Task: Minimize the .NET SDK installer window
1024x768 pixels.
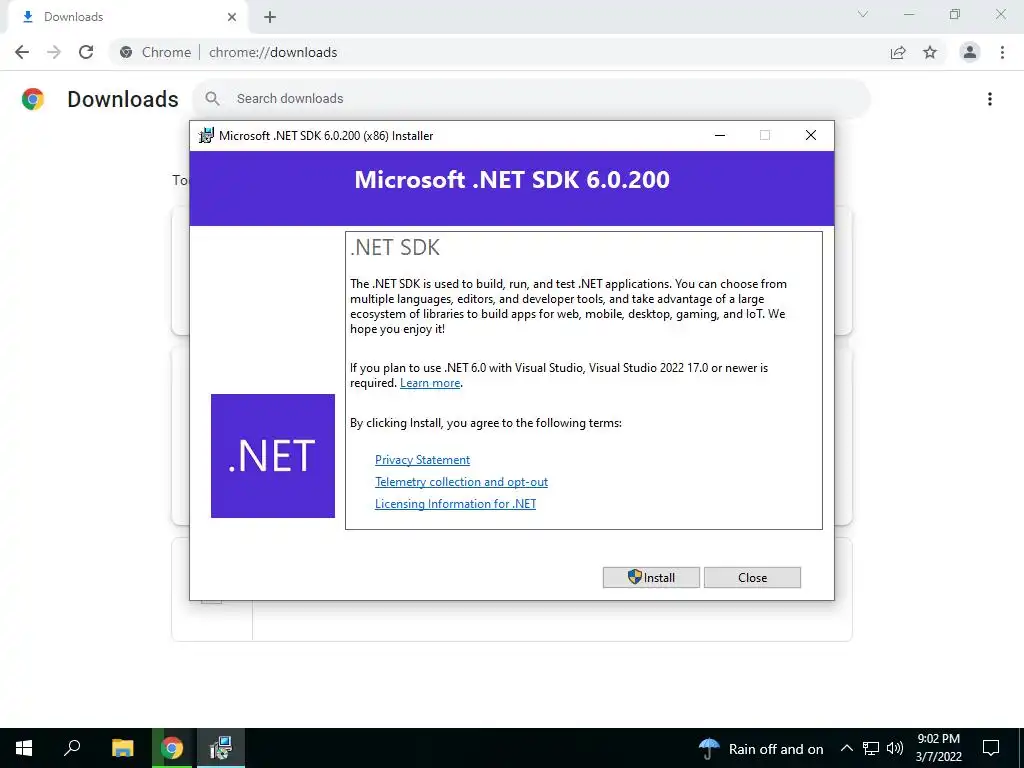Action: (x=720, y=135)
